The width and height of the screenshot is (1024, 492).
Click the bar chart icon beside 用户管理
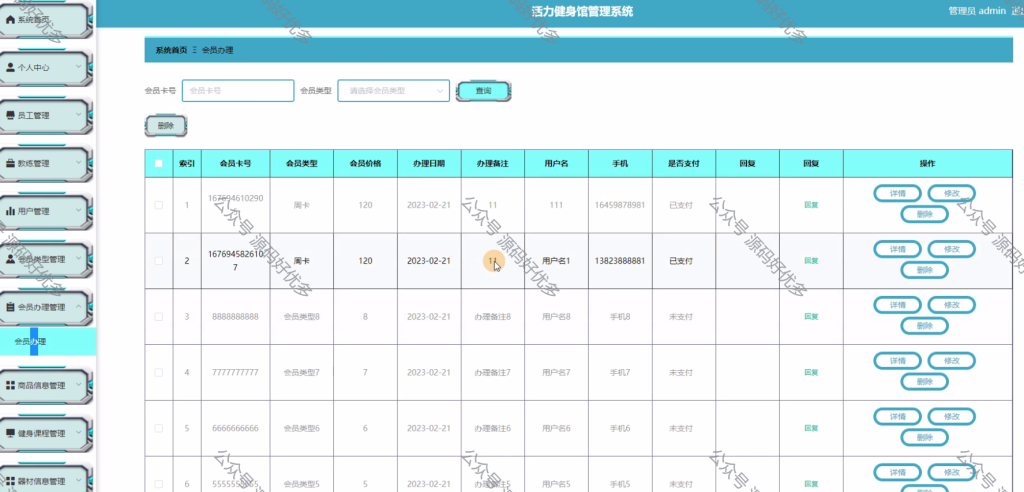pos(10,211)
